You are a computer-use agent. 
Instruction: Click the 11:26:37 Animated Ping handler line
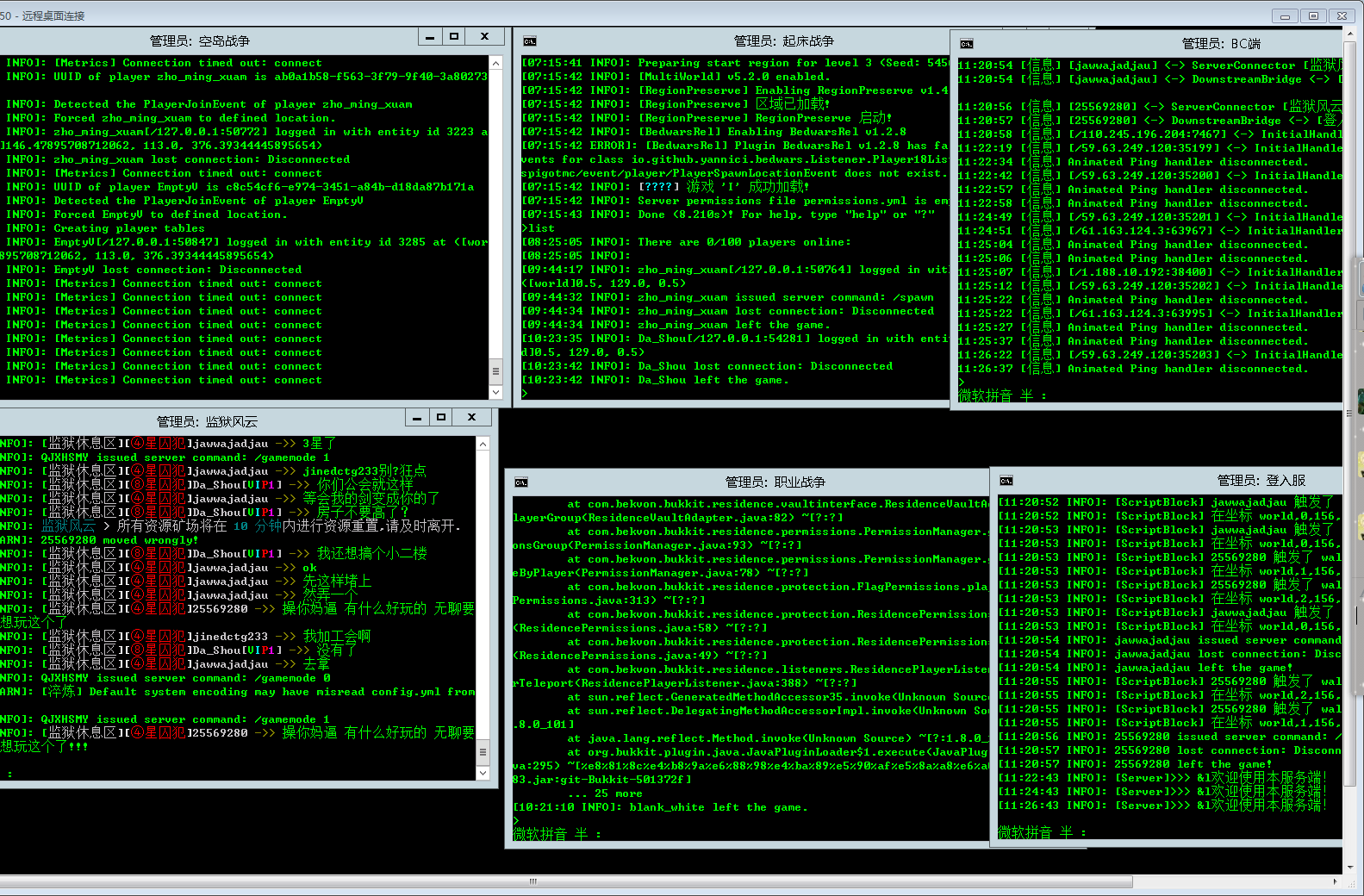[1132, 369]
